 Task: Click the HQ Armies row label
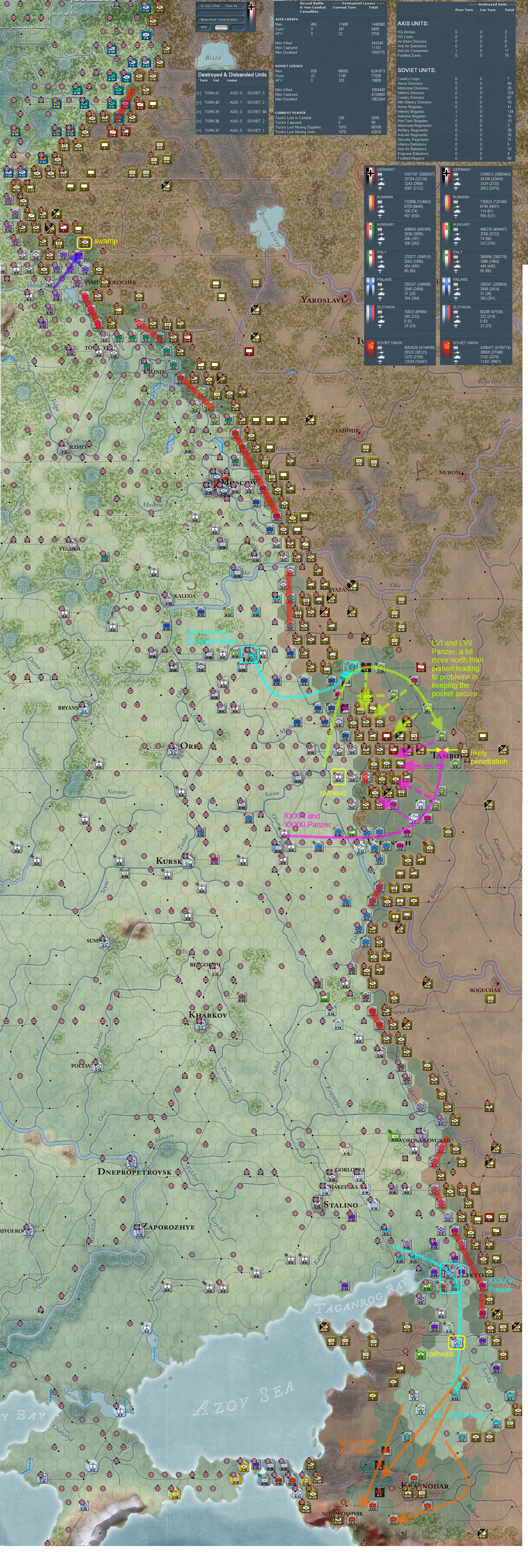(406, 32)
